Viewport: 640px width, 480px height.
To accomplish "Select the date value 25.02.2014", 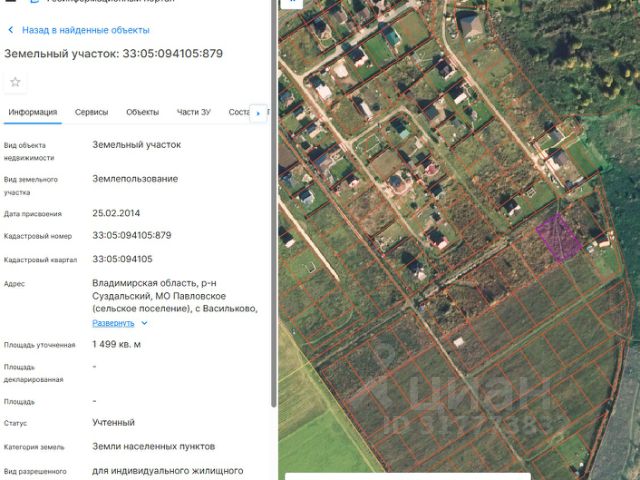I will 116,213.
